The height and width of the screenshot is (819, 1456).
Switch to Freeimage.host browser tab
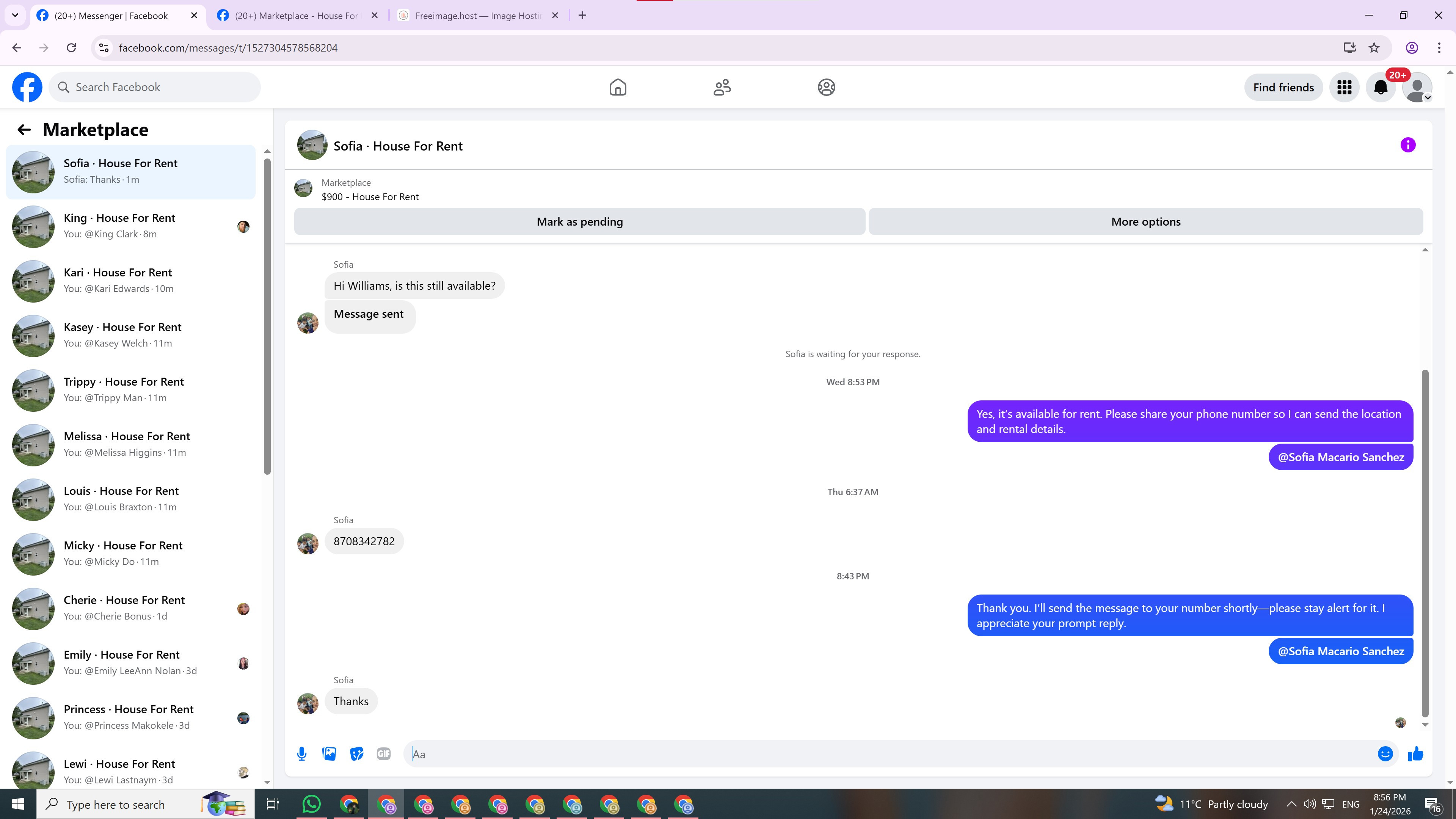(478, 16)
